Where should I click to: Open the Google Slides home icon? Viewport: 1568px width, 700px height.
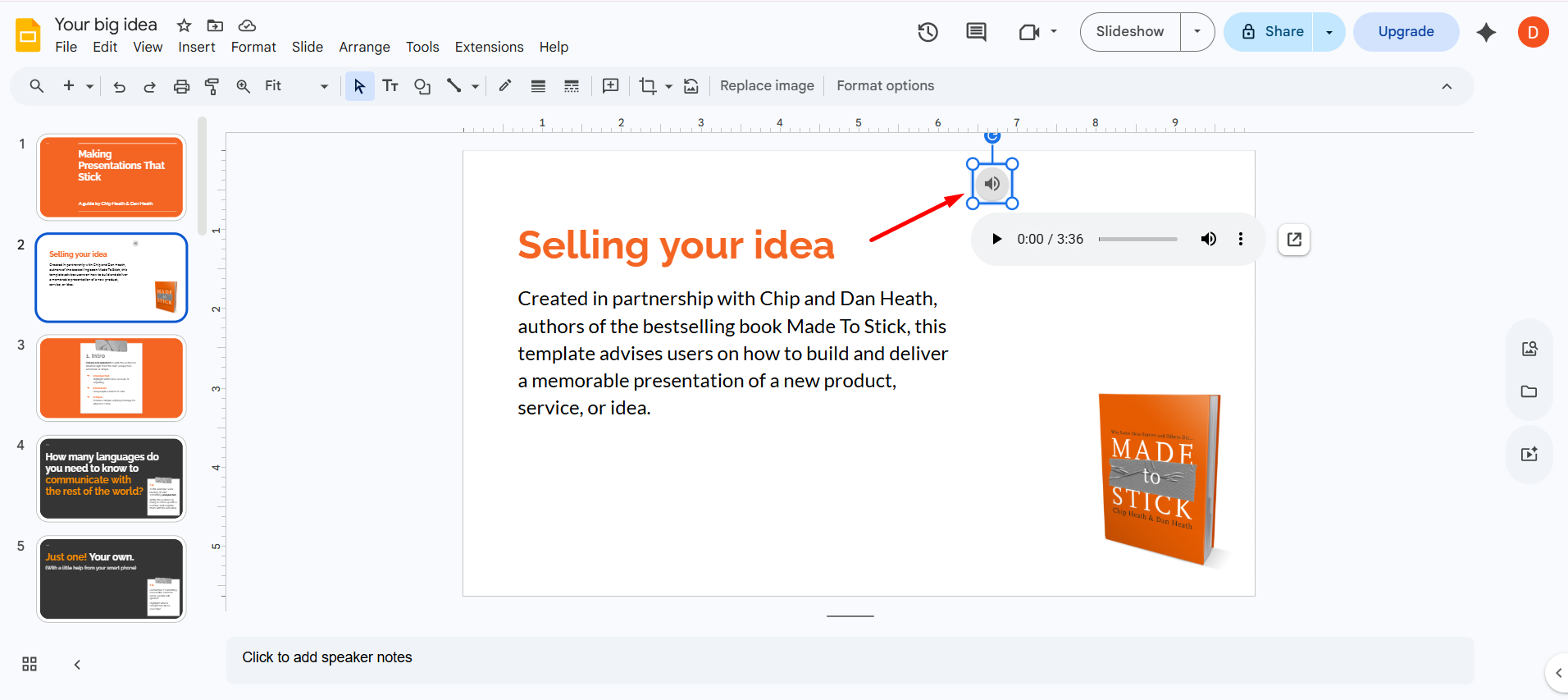coord(28,35)
